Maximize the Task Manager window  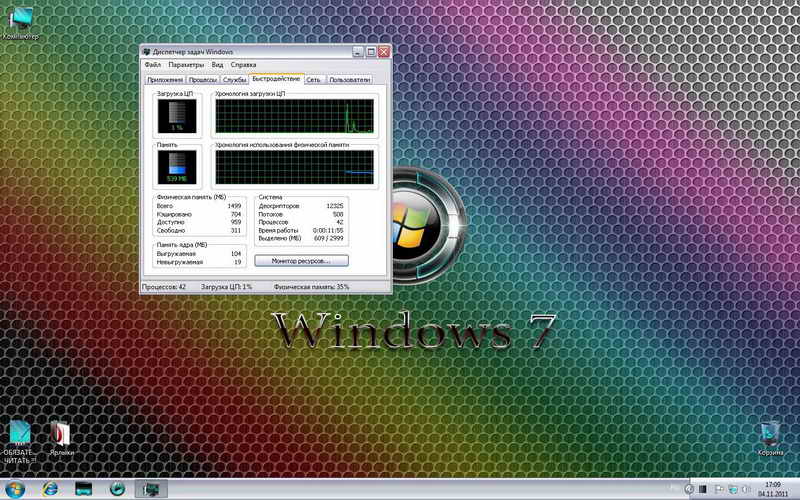[371, 52]
